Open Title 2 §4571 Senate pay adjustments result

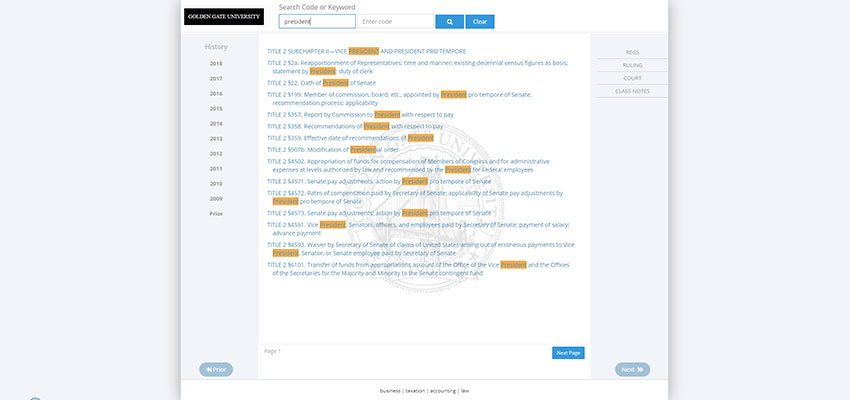coord(378,182)
